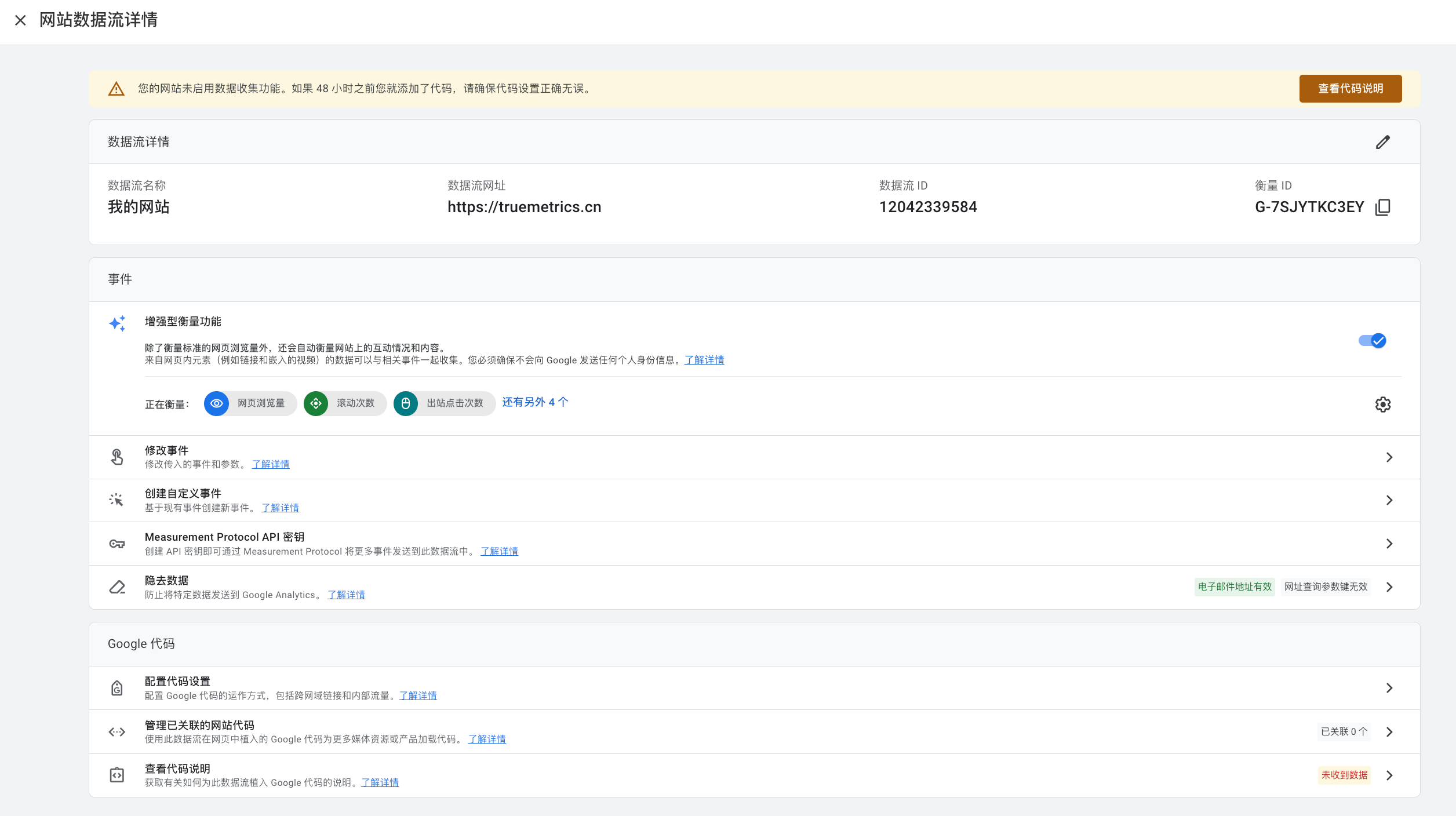Viewport: 1456px width, 816px height.
Task: Click the 网页浏览量 eye chip
Action: point(250,403)
